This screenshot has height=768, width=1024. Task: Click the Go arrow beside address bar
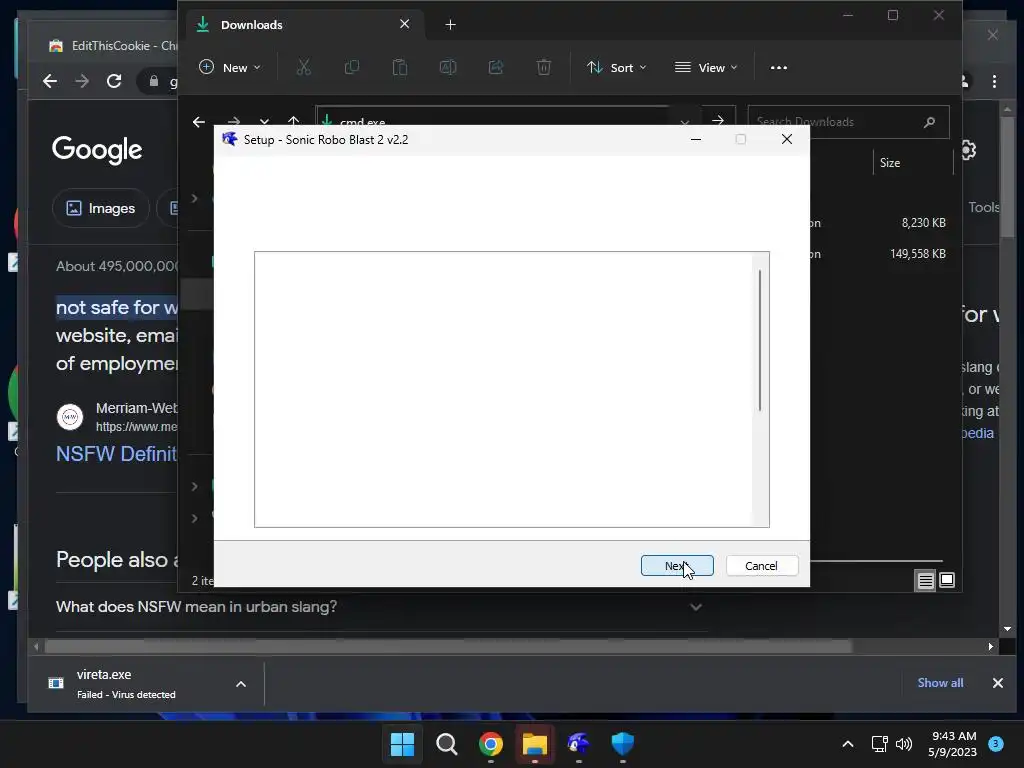point(718,121)
